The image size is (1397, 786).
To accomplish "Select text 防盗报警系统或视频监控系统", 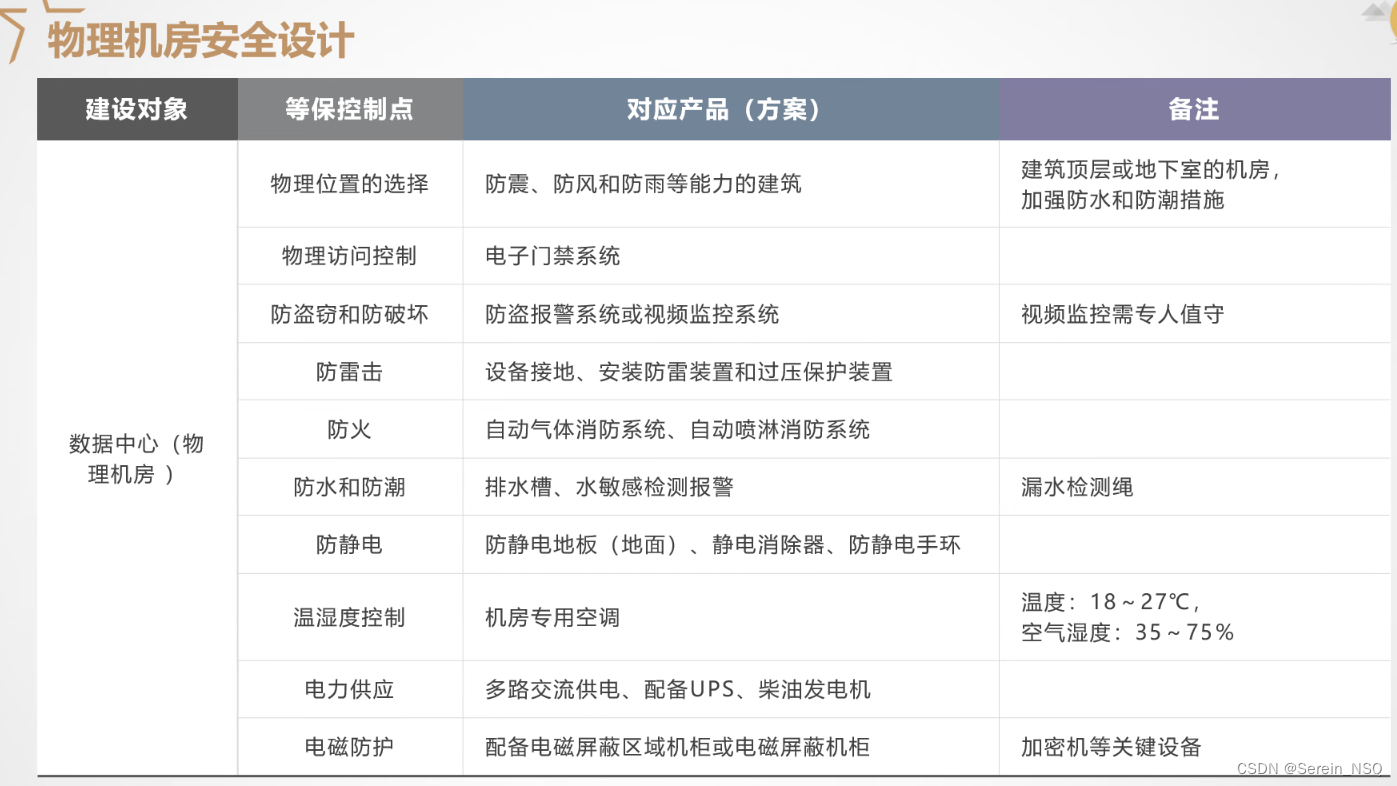I will (x=632, y=314).
